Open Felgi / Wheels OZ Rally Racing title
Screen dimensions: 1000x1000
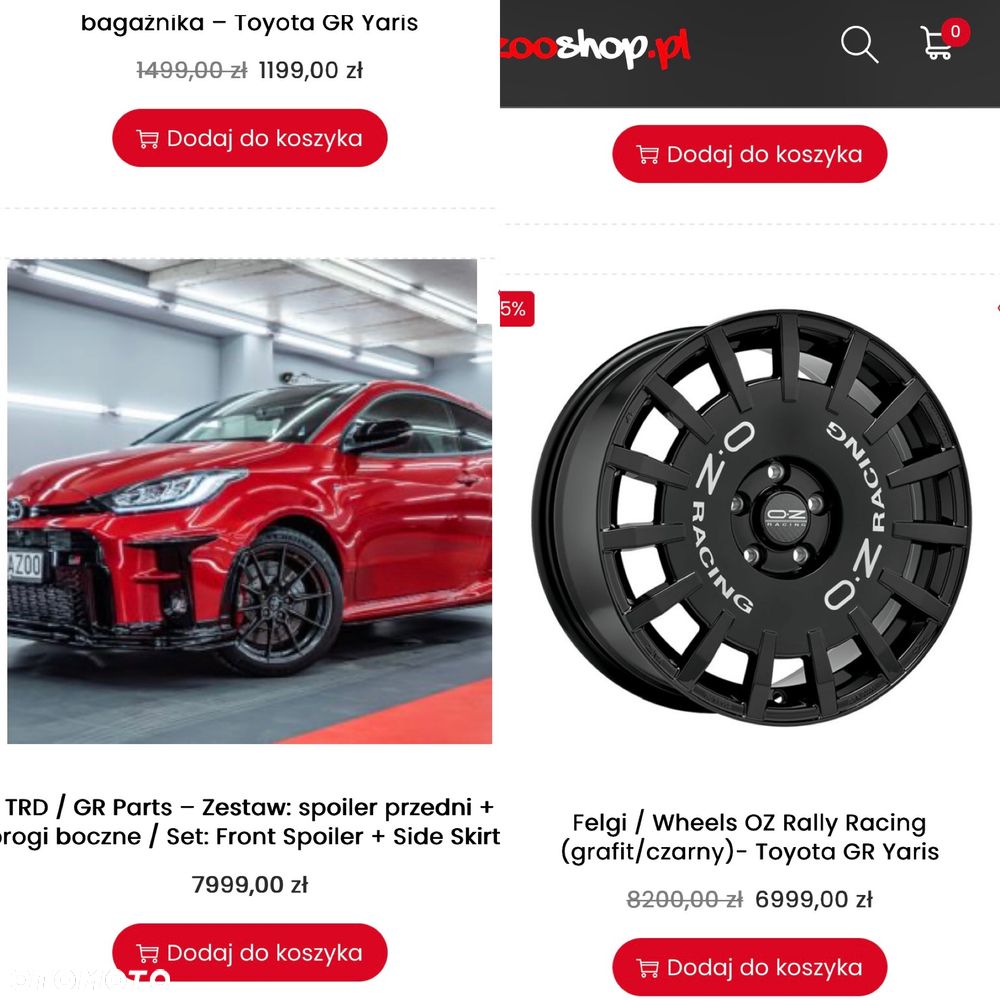point(750,837)
